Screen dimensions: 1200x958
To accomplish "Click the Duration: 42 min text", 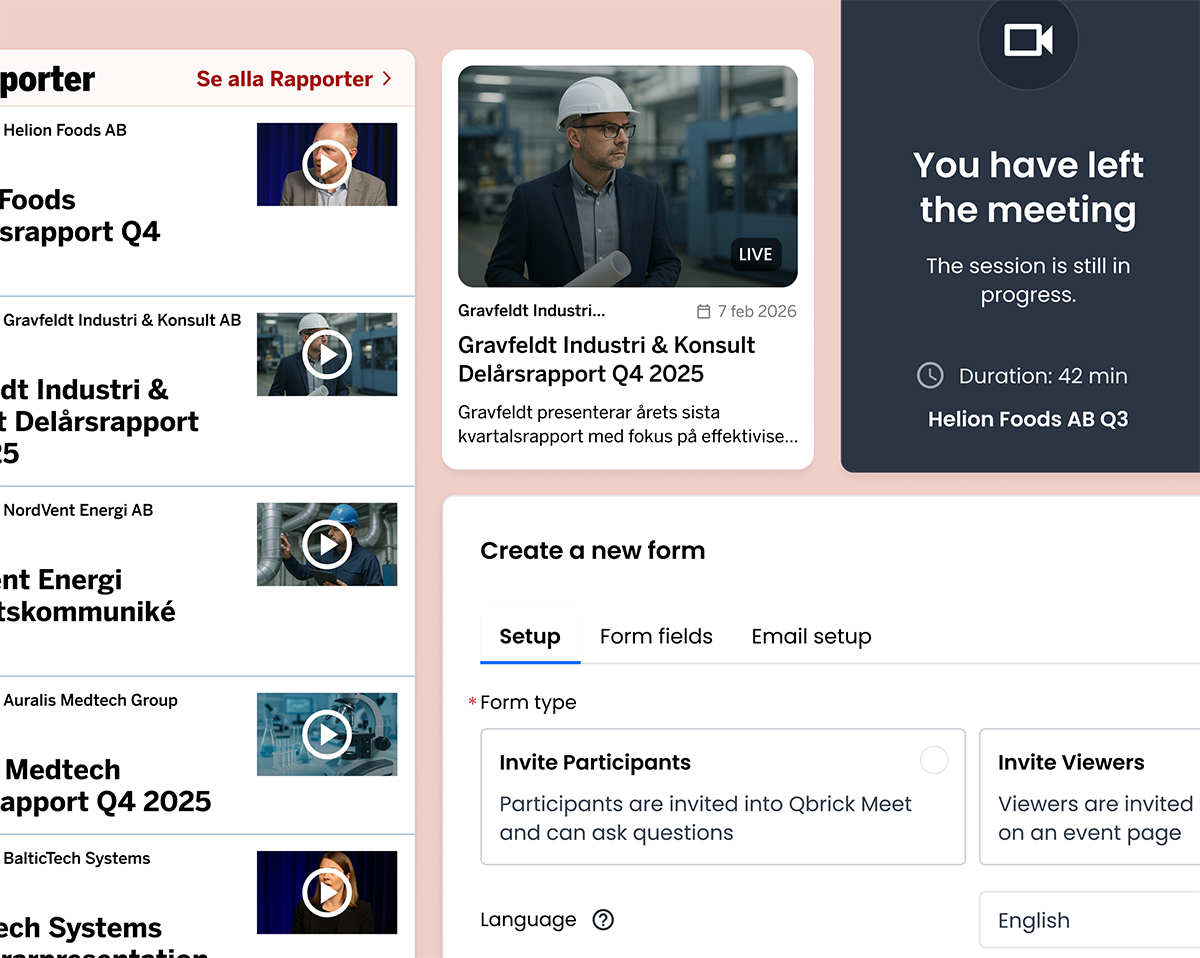I will pyautogui.click(x=1043, y=376).
